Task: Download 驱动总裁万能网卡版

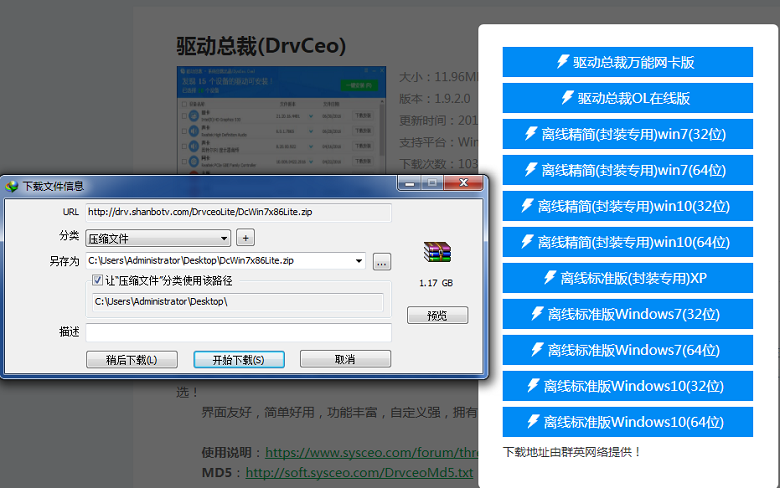Action: pos(627,62)
